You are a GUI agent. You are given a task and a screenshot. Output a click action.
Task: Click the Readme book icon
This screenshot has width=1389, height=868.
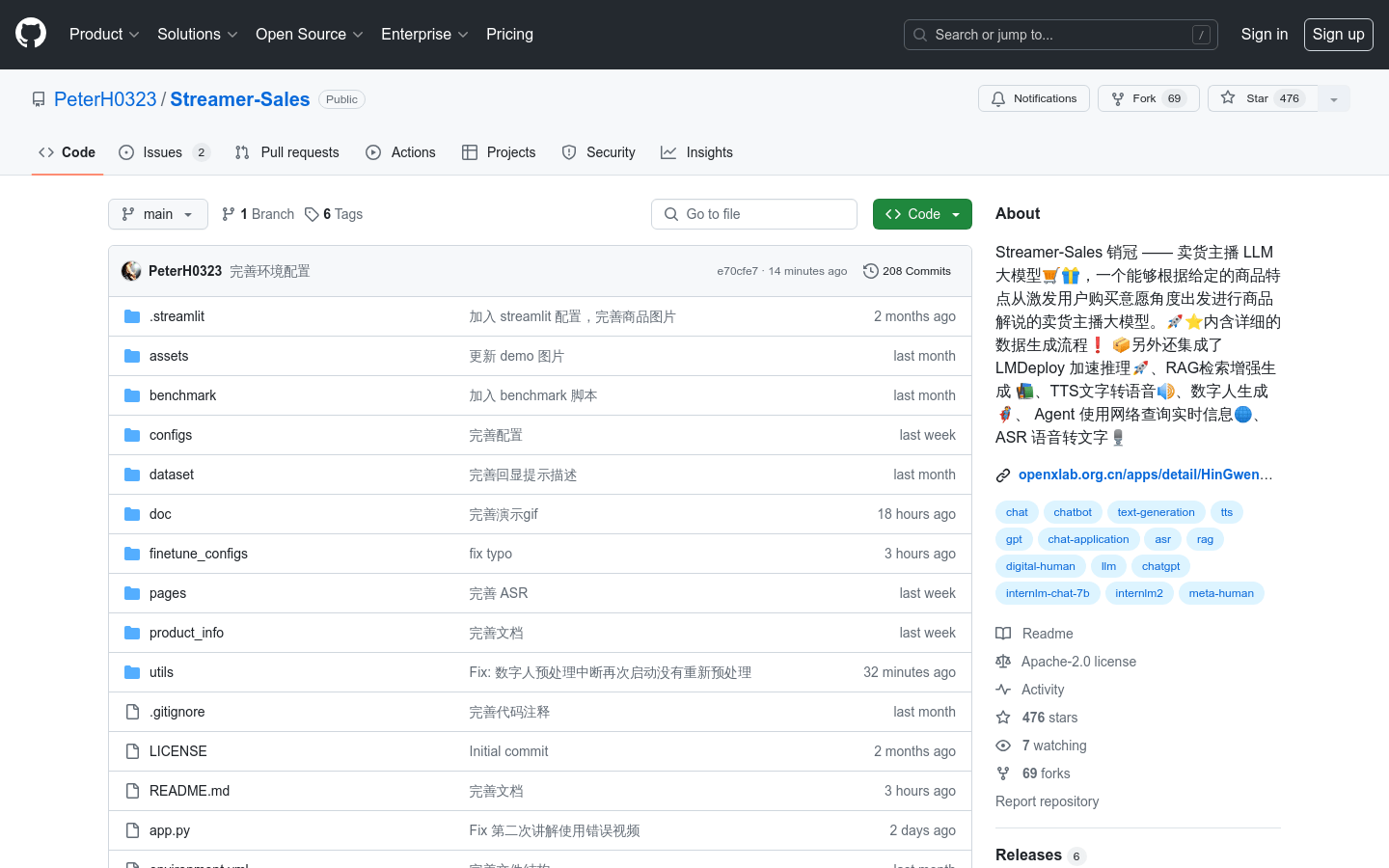(x=1003, y=634)
